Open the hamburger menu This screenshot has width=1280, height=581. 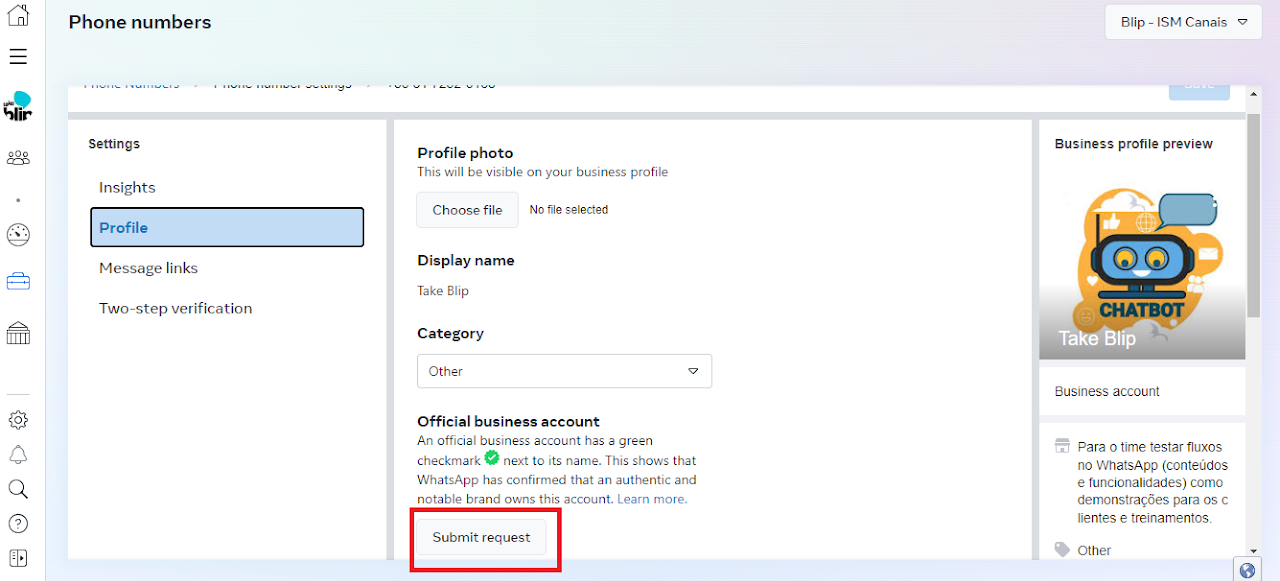click(18, 56)
